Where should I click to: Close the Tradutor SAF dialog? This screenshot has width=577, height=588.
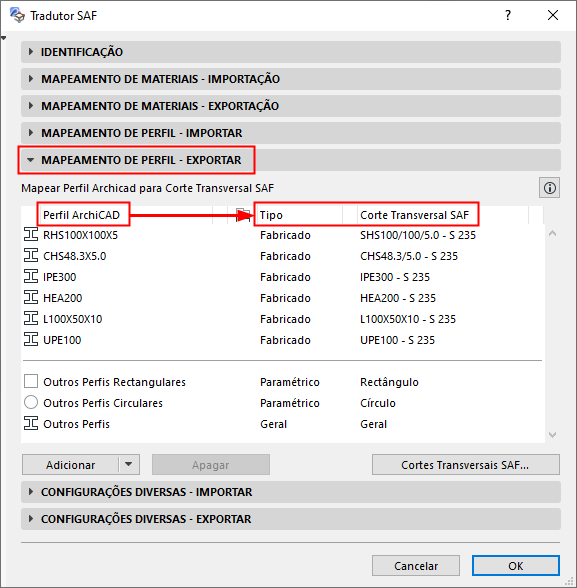tap(553, 15)
